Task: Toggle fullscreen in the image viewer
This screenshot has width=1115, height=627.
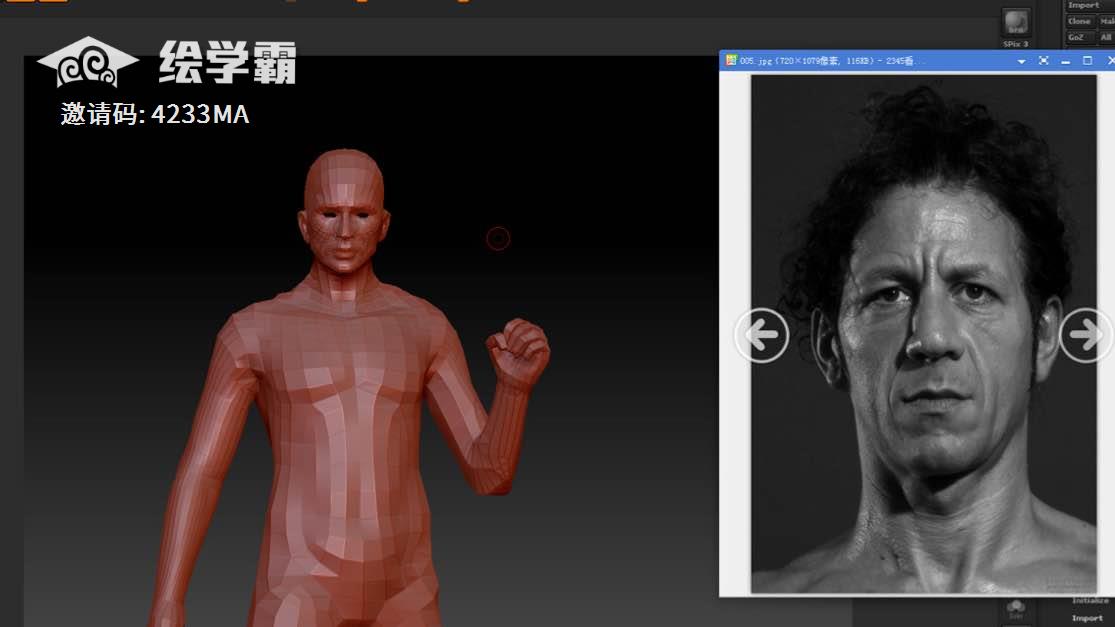Action: pyautogui.click(x=1043, y=61)
